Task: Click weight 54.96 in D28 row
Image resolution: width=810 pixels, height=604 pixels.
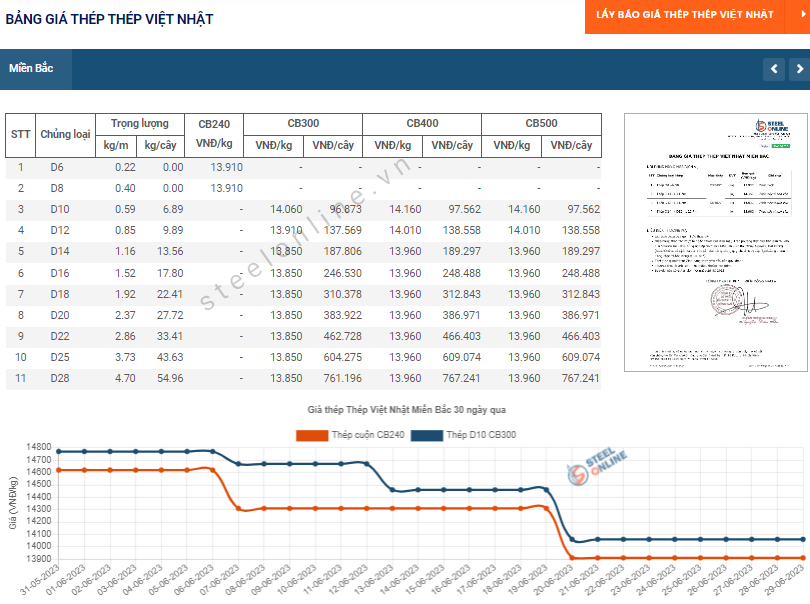Action: (170, 379)
